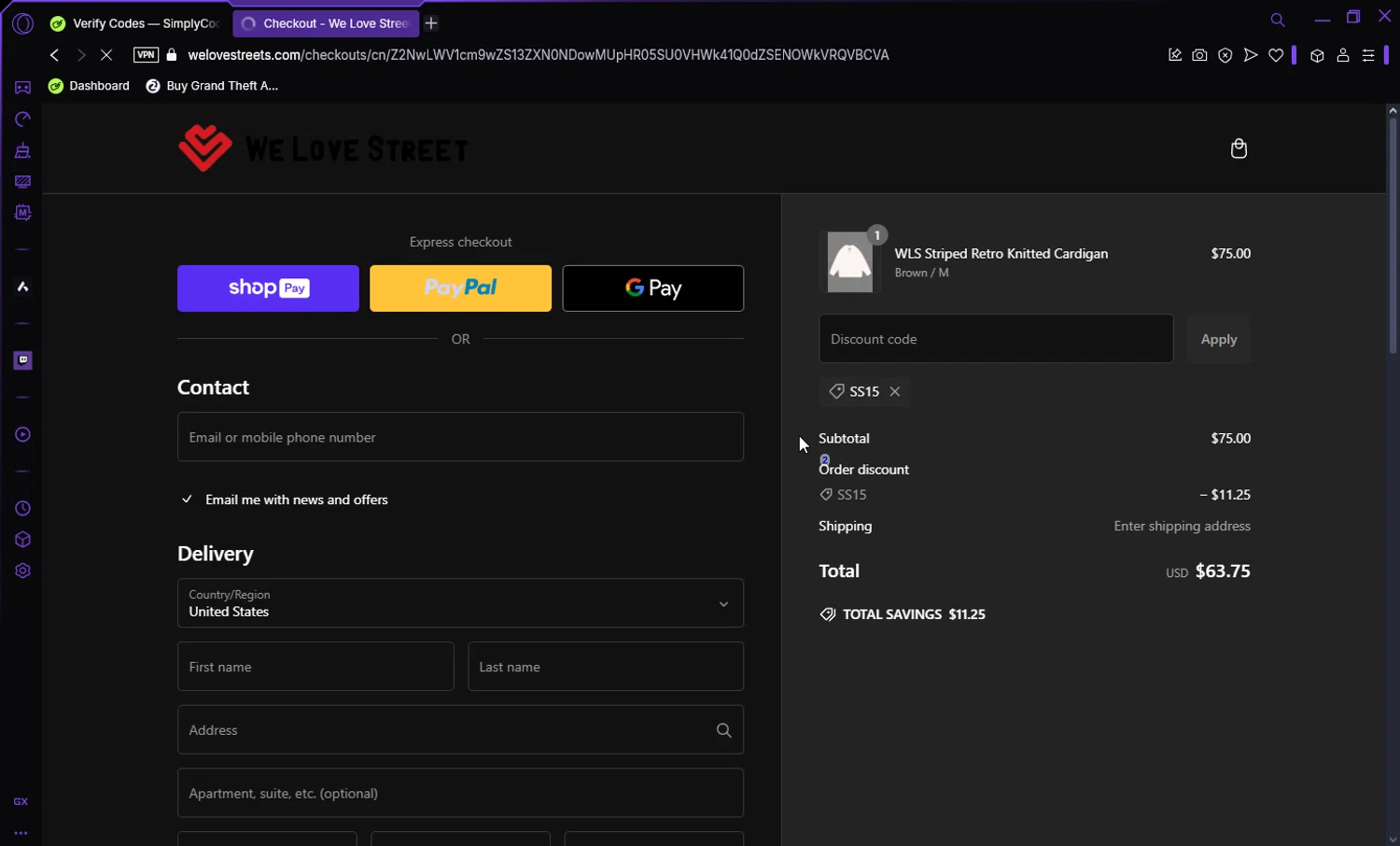Click the Address input field

point(460,730)
